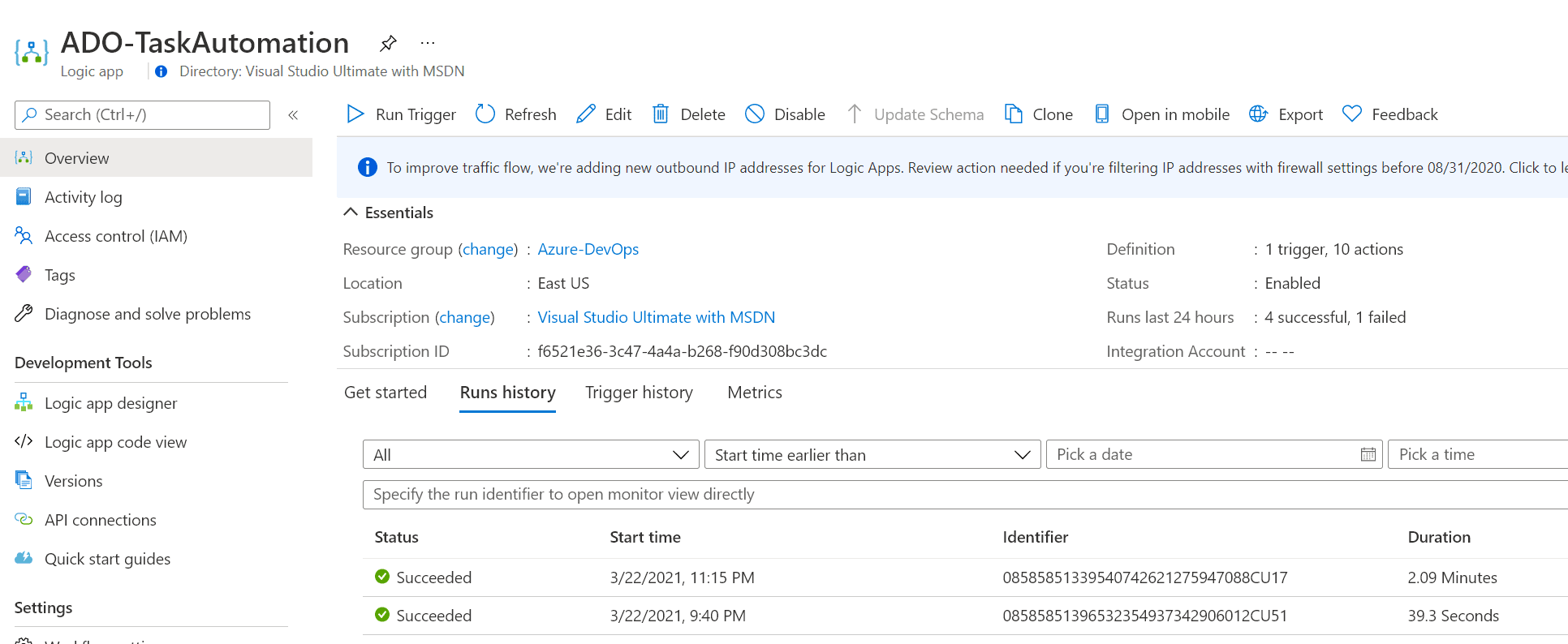
Task: Click the Quick start guides cloud icon
Action: click(24, 558)
